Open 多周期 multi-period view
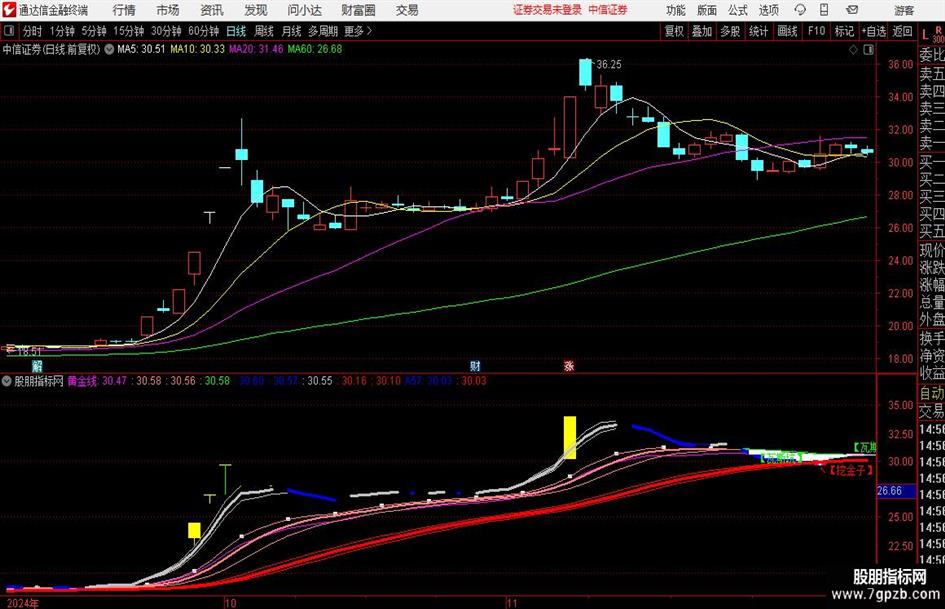This screenshot has width=945, height=609. [323, 31]
